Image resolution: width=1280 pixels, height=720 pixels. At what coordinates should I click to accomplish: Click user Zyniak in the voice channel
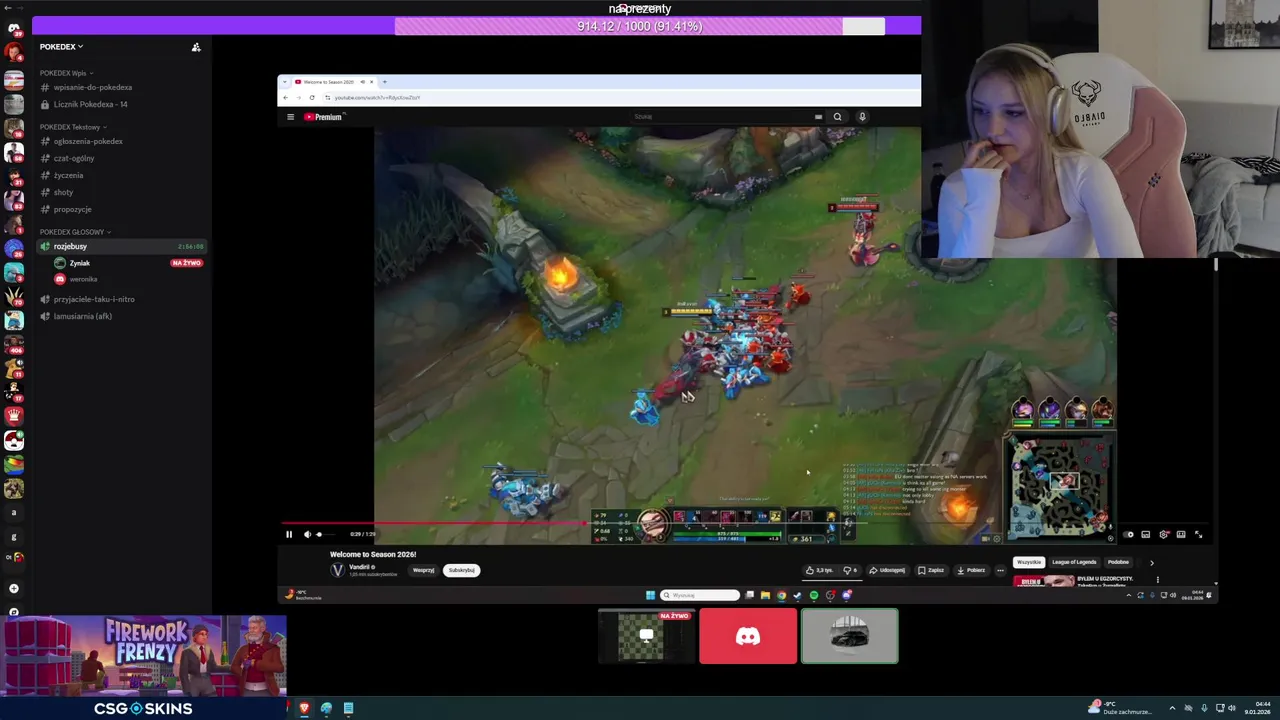click(79, 263)
